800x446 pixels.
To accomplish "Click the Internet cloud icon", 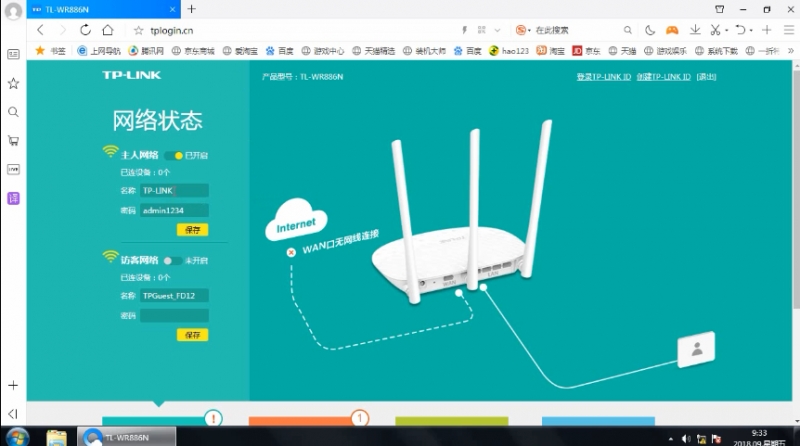I will (296, 220).
